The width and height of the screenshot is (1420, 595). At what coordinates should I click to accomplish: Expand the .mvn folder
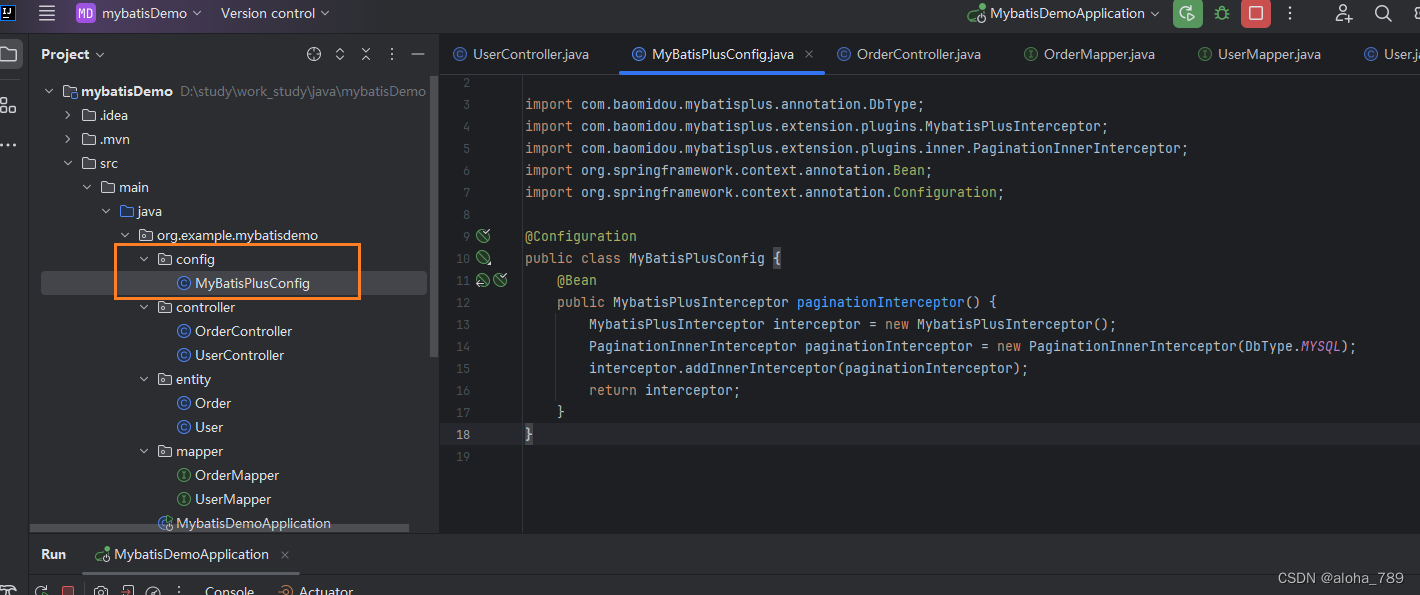(68, 139)
